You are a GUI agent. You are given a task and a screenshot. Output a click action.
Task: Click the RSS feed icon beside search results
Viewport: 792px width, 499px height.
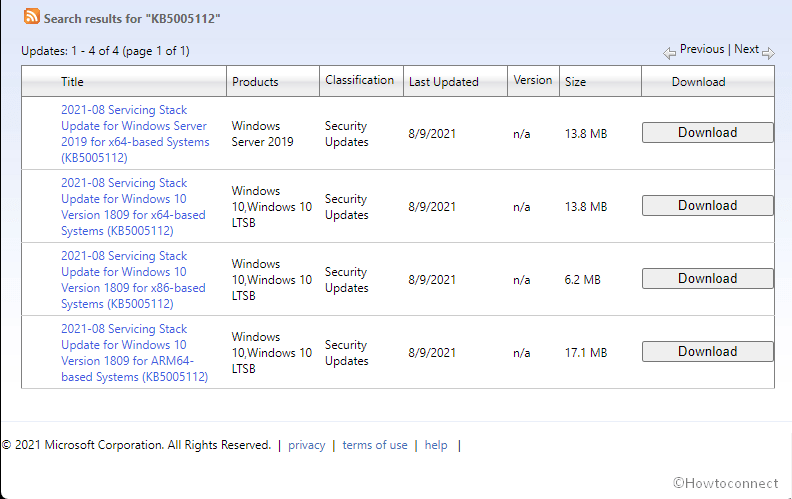[31, 16]
